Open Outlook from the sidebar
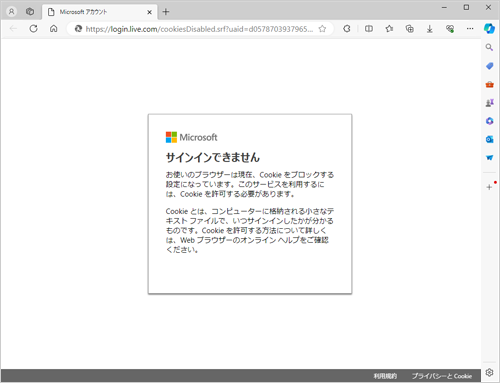Image resolution: width=500 pixels, height=383 pixels. [489, 139]
